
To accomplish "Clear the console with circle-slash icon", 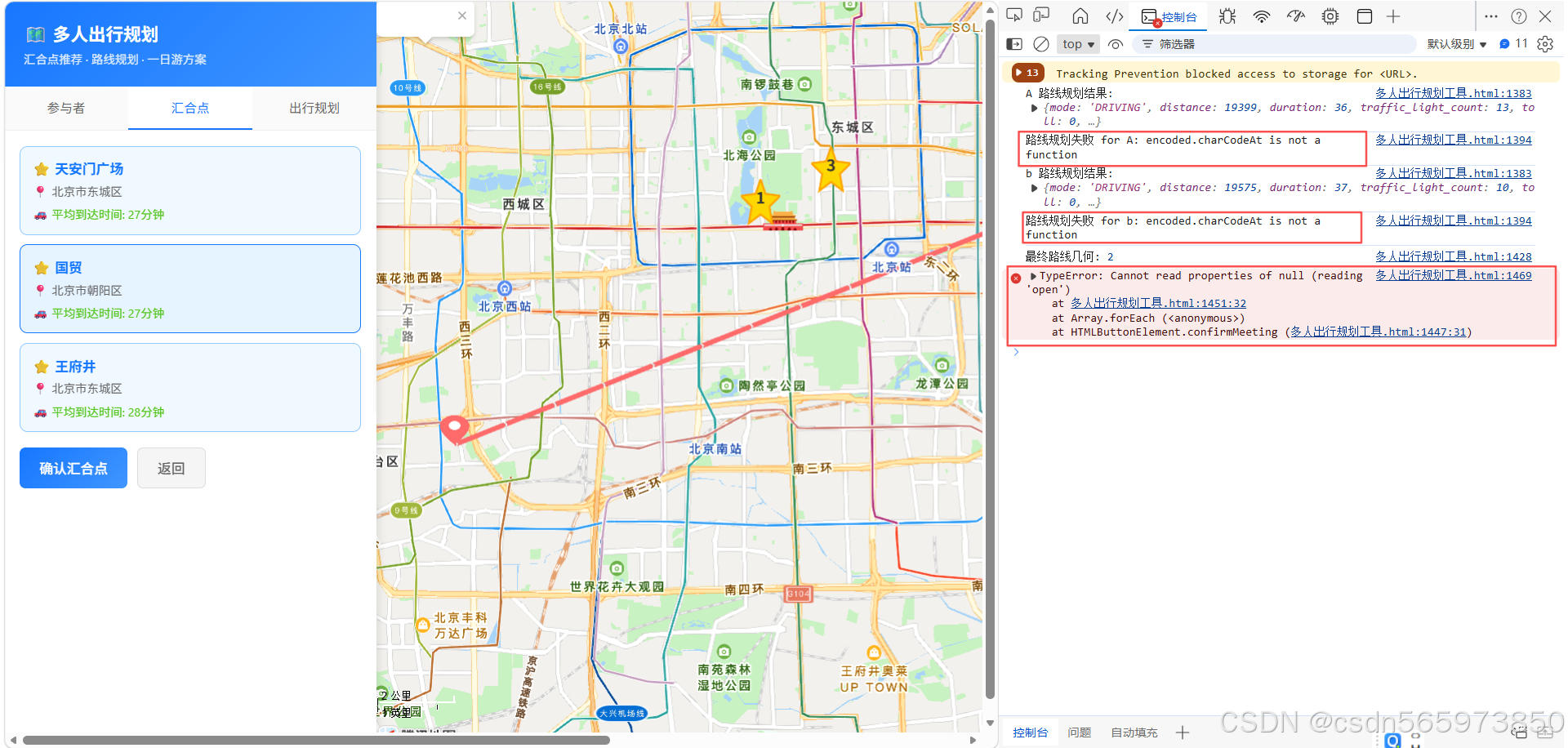I will tap(1041, 44).
